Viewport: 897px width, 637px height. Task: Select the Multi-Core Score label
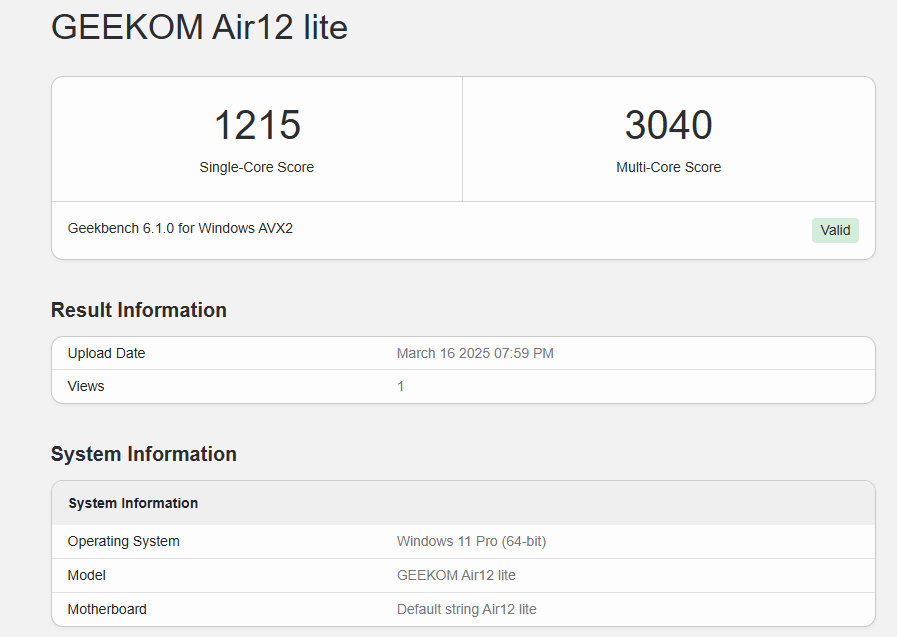tap(668, 168)
